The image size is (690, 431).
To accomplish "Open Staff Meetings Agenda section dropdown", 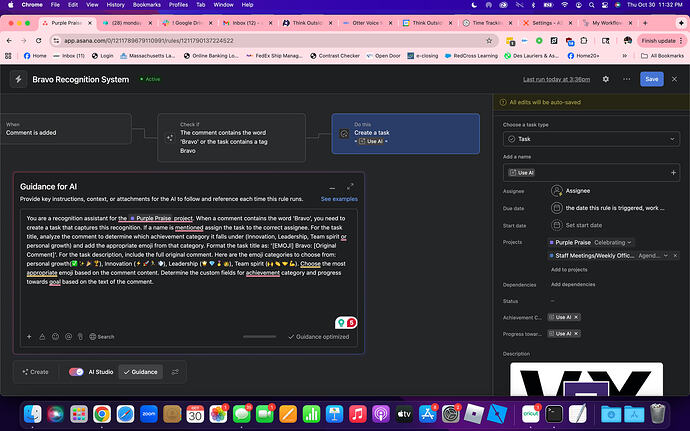I will tap(653, 255).
